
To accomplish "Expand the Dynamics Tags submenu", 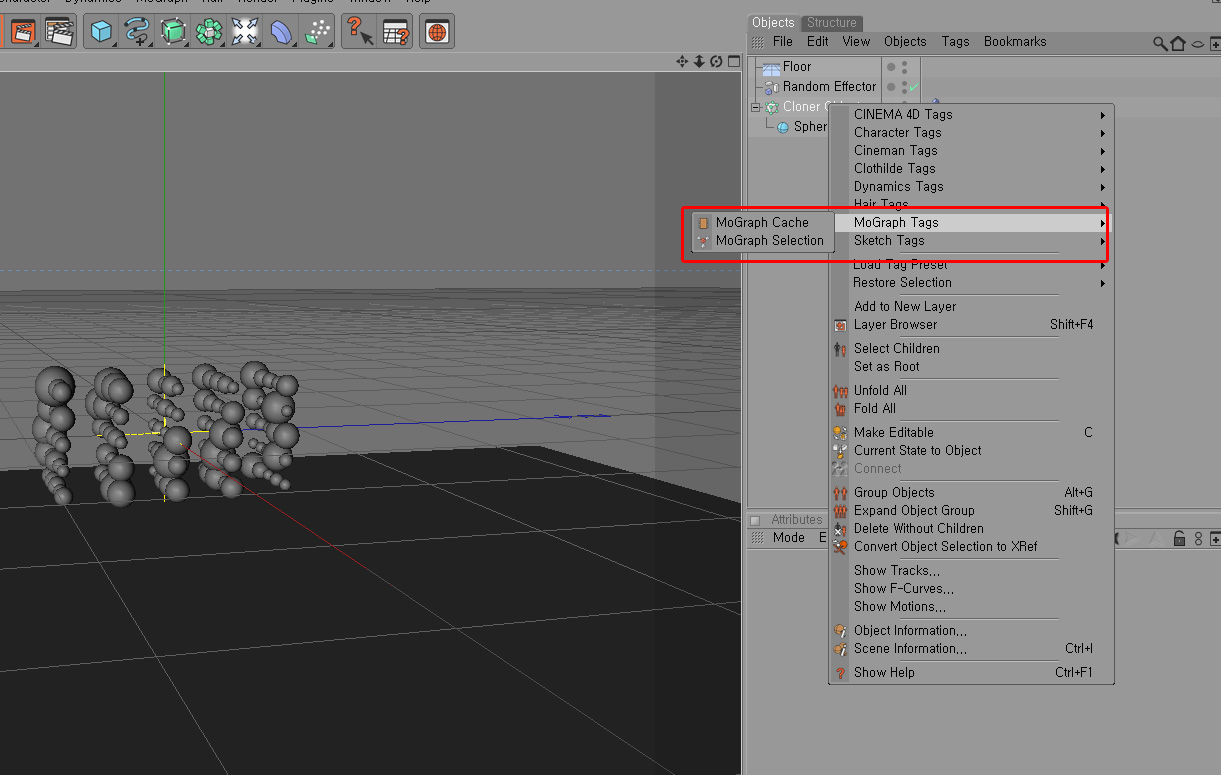I will pyautogui.click(x=971, y=186).
